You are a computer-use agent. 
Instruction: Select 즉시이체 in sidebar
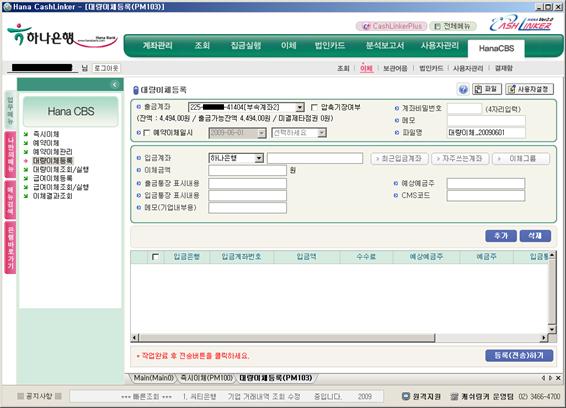(x=46, y=134)
